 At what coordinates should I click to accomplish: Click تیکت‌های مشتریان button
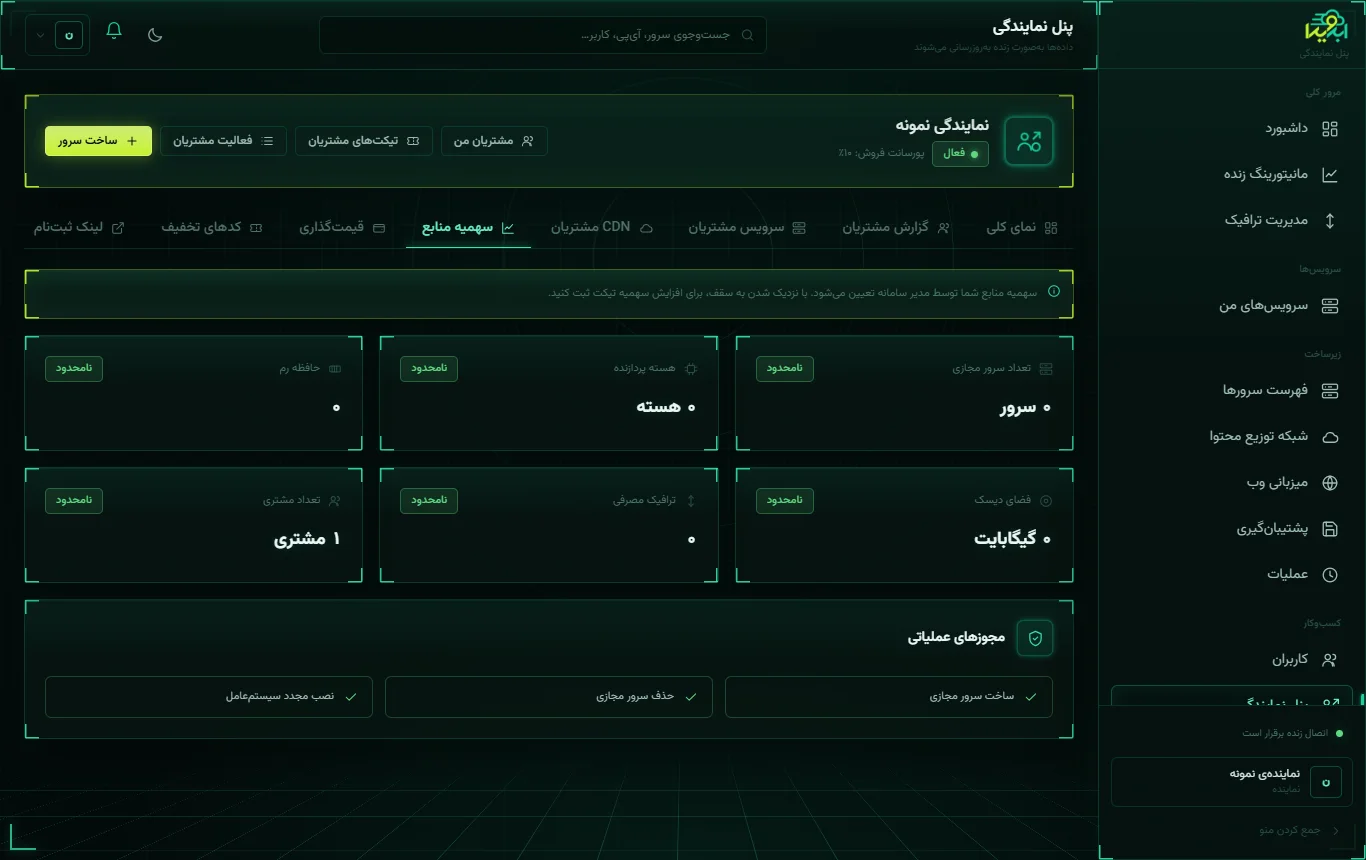pyautogui.click(x=364, y=141)
